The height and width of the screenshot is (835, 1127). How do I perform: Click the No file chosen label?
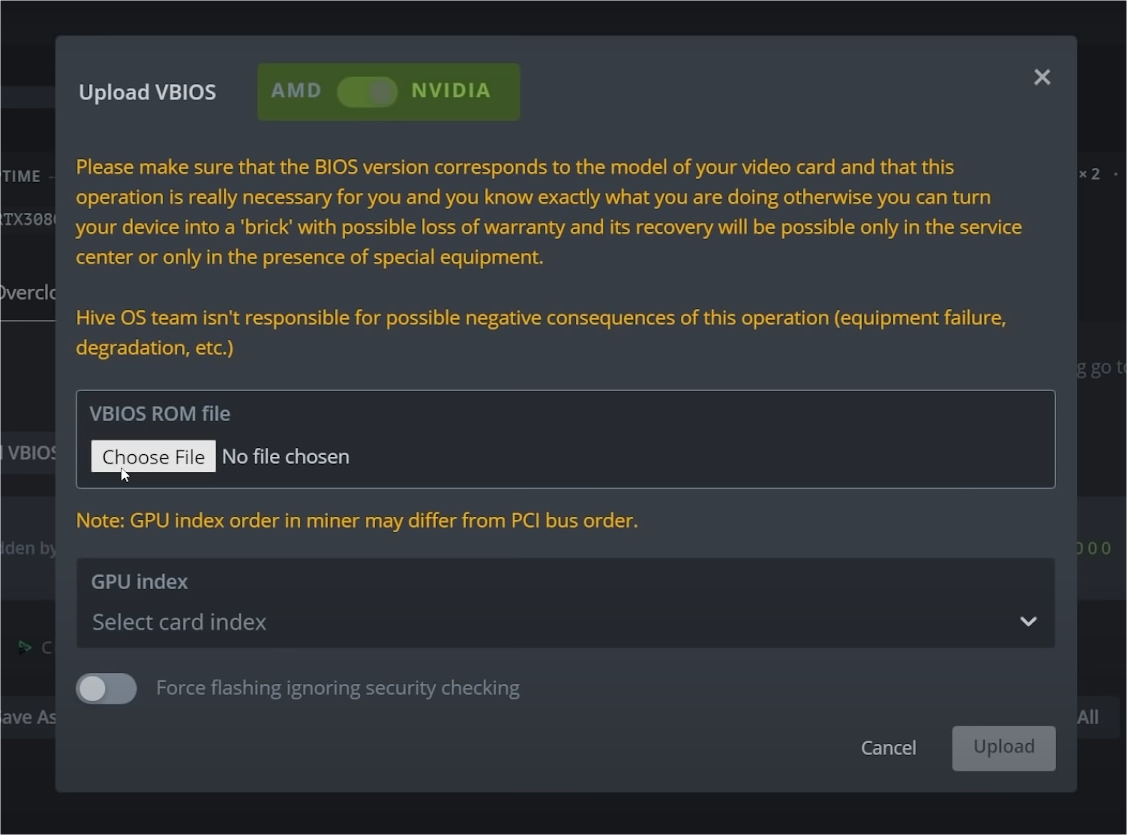[286, 456]
